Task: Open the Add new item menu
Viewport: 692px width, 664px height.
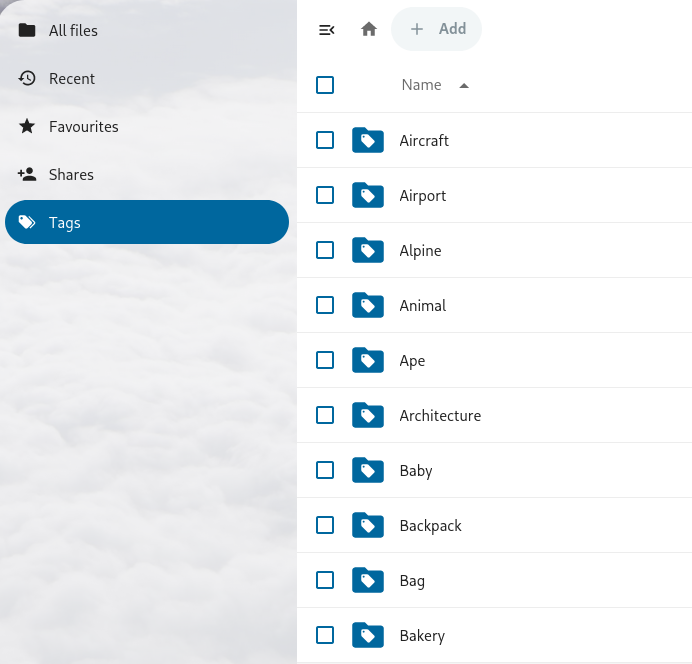Action: click(437, 29)
